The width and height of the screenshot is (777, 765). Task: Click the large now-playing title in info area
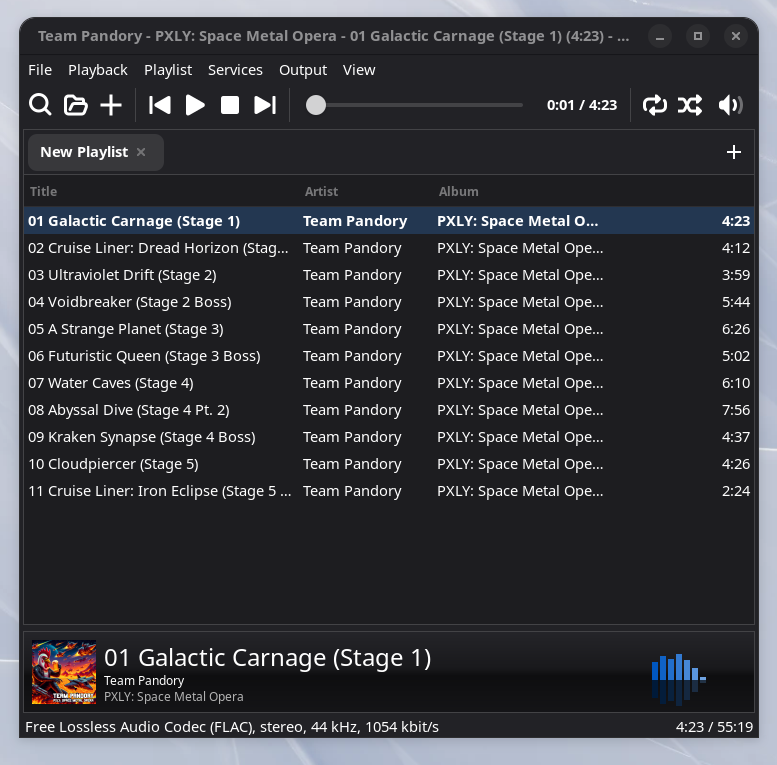point(268,658)
